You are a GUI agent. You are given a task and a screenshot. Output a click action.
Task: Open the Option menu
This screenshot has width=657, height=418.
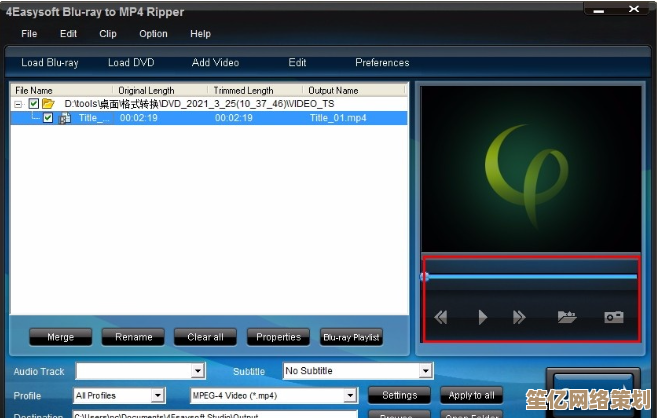(153, 33)
